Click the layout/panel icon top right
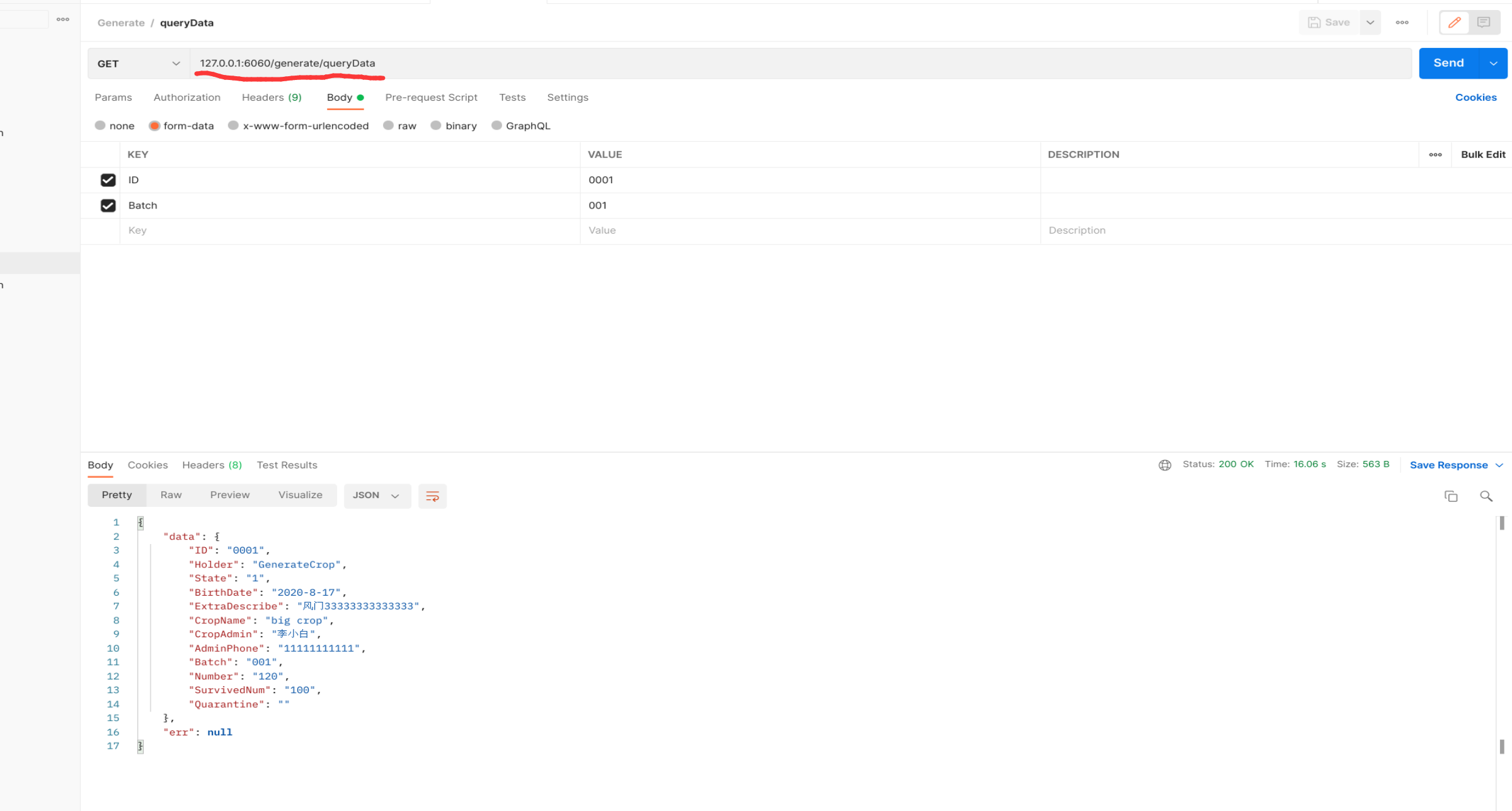This screenshot has height=811, width=1512. pyautogui.click(x=1484, y=22)
